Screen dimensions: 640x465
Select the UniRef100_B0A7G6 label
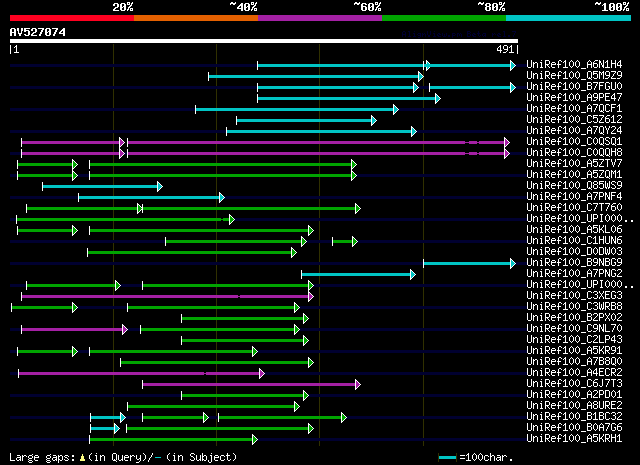pyautogui.click(x=574, y=428)
